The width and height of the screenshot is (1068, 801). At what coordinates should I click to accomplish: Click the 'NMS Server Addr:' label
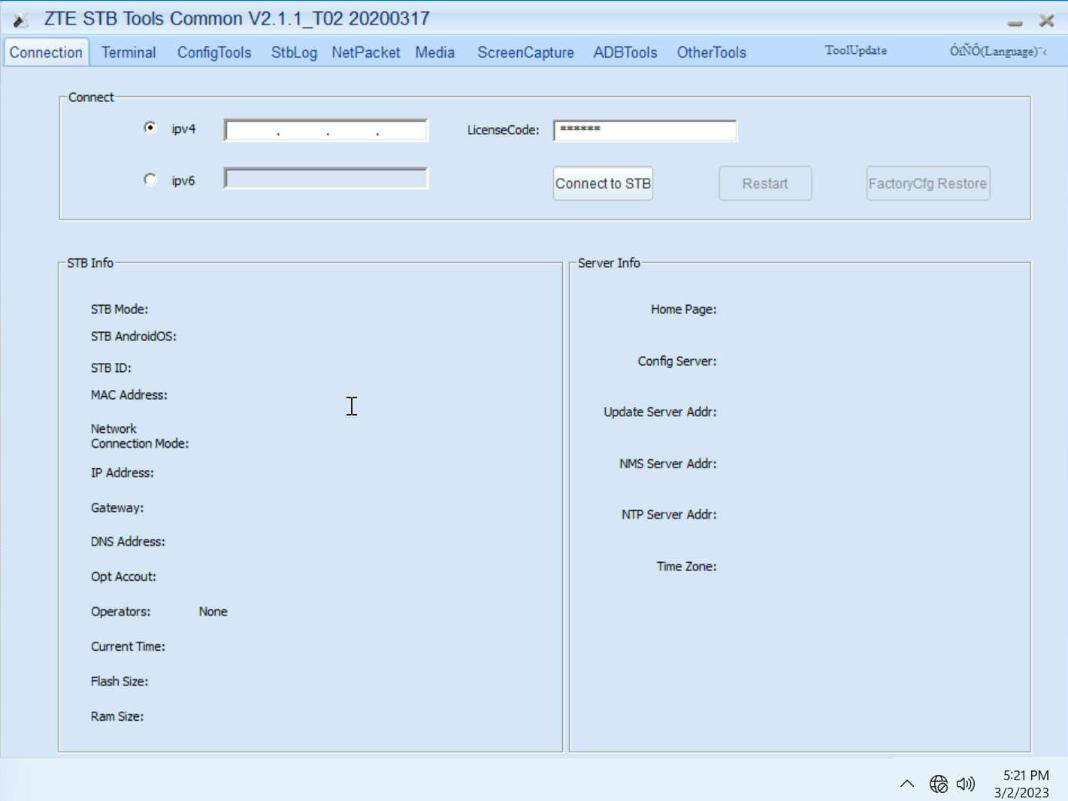[x=668, y=464]
